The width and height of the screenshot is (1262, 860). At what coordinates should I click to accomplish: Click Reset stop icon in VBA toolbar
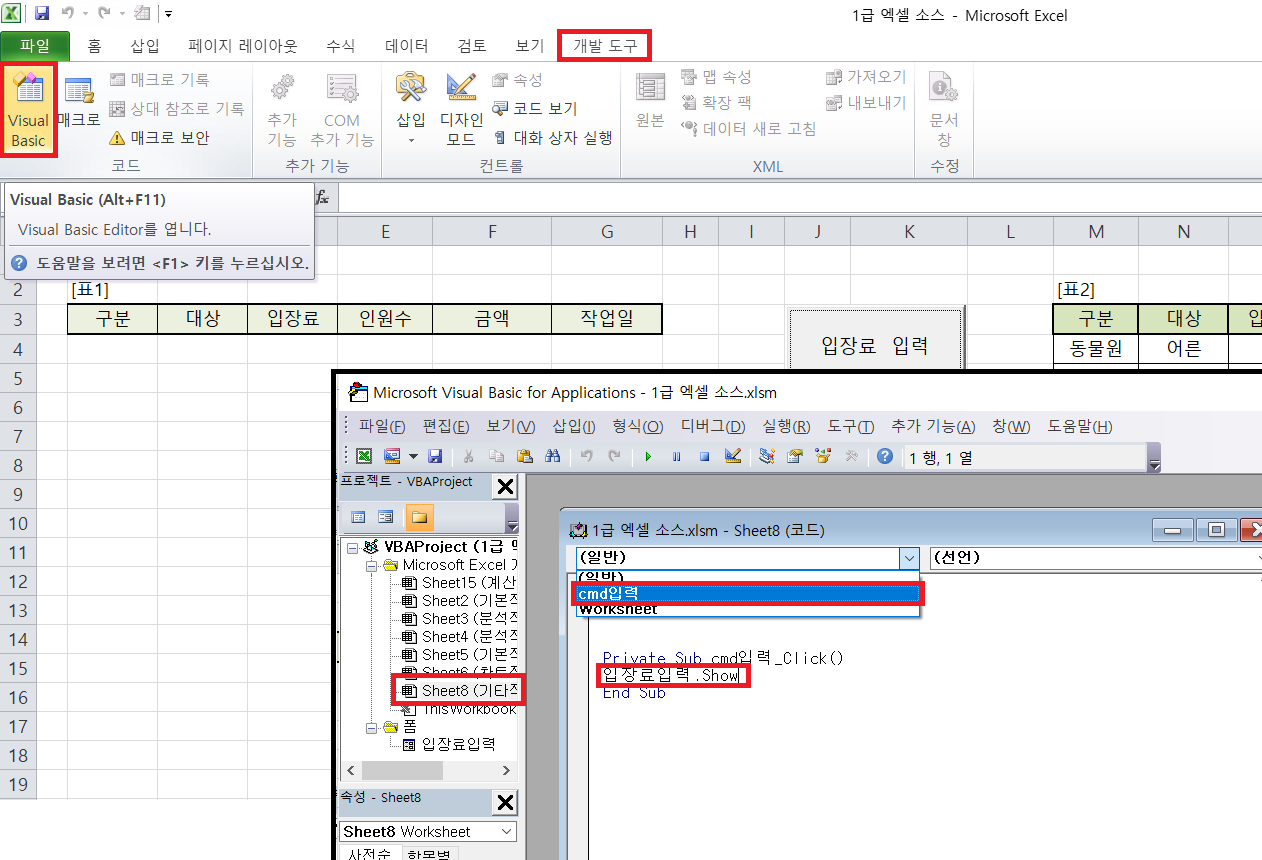pos(704,456)
